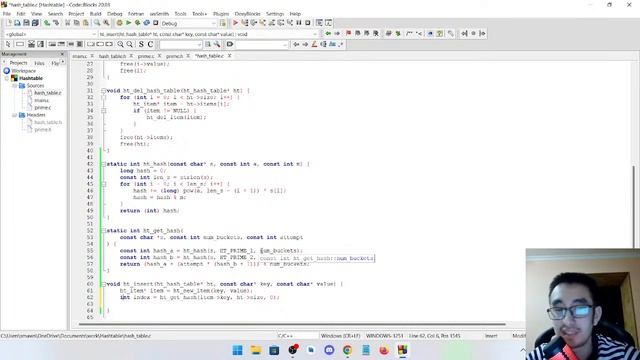Click the Paste toolbar icon

click(x=86, y=23)
